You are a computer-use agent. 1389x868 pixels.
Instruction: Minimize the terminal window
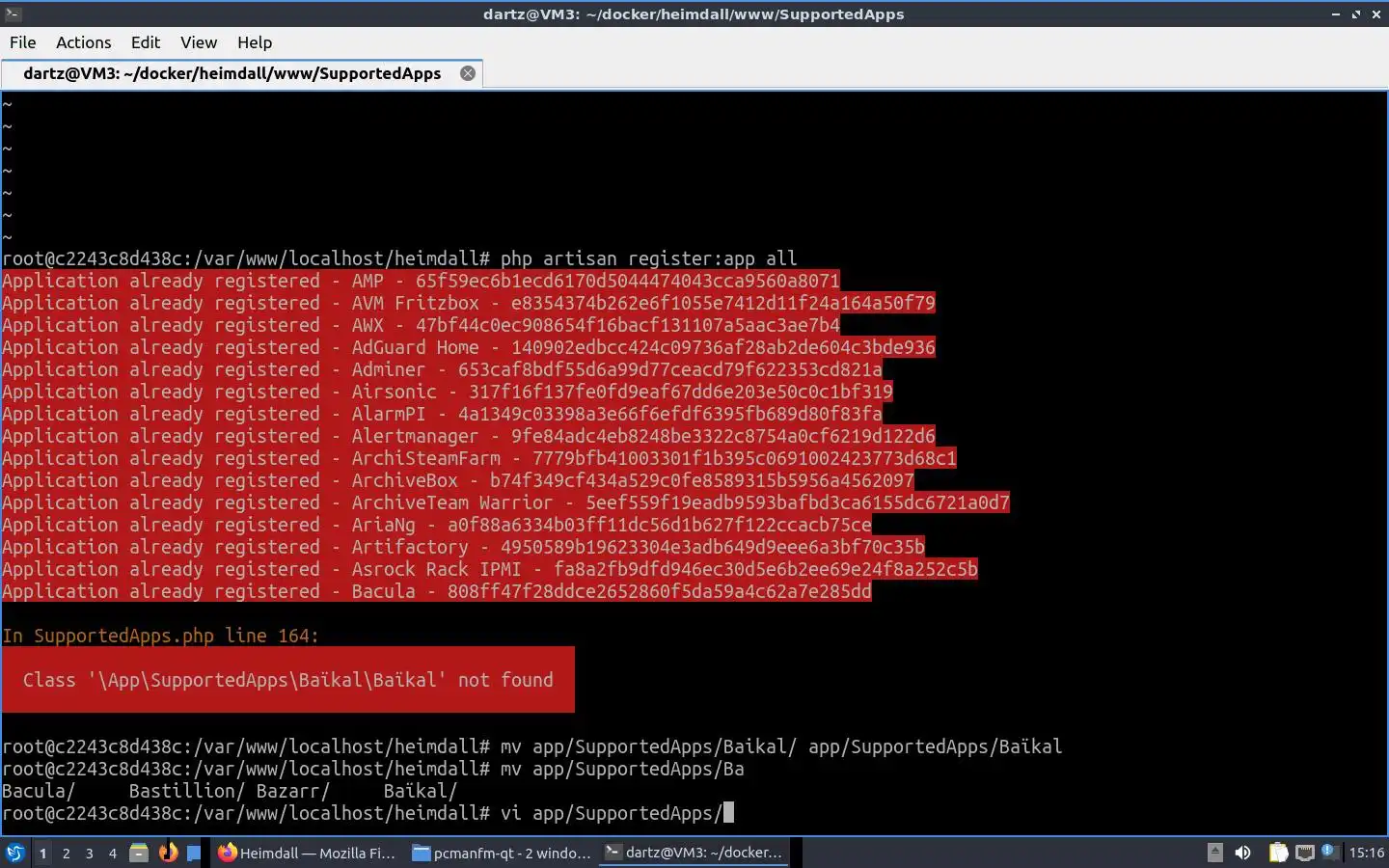pyautogui.click(x=1336, y=14)
